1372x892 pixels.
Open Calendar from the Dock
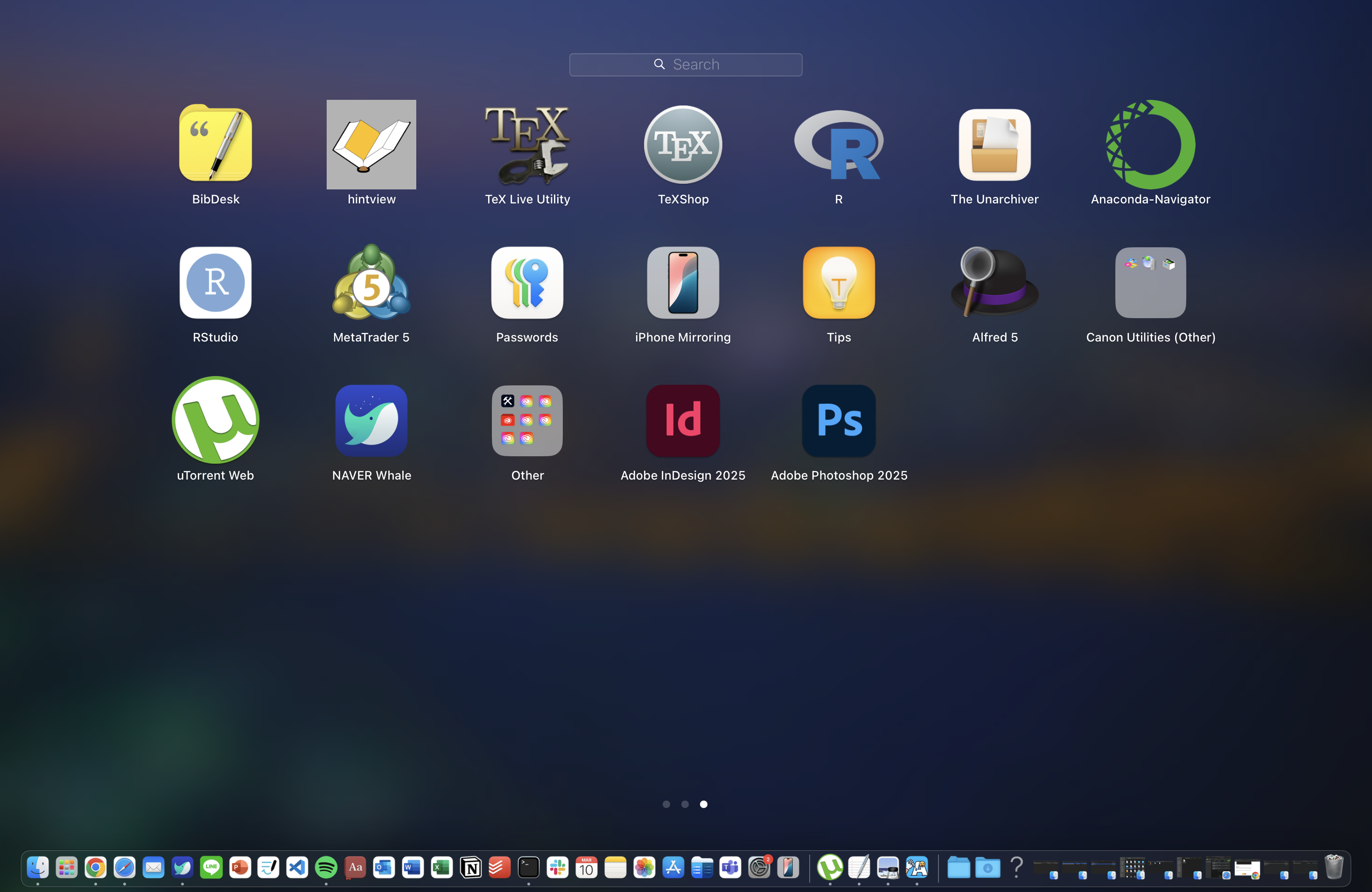click(586, 867)
